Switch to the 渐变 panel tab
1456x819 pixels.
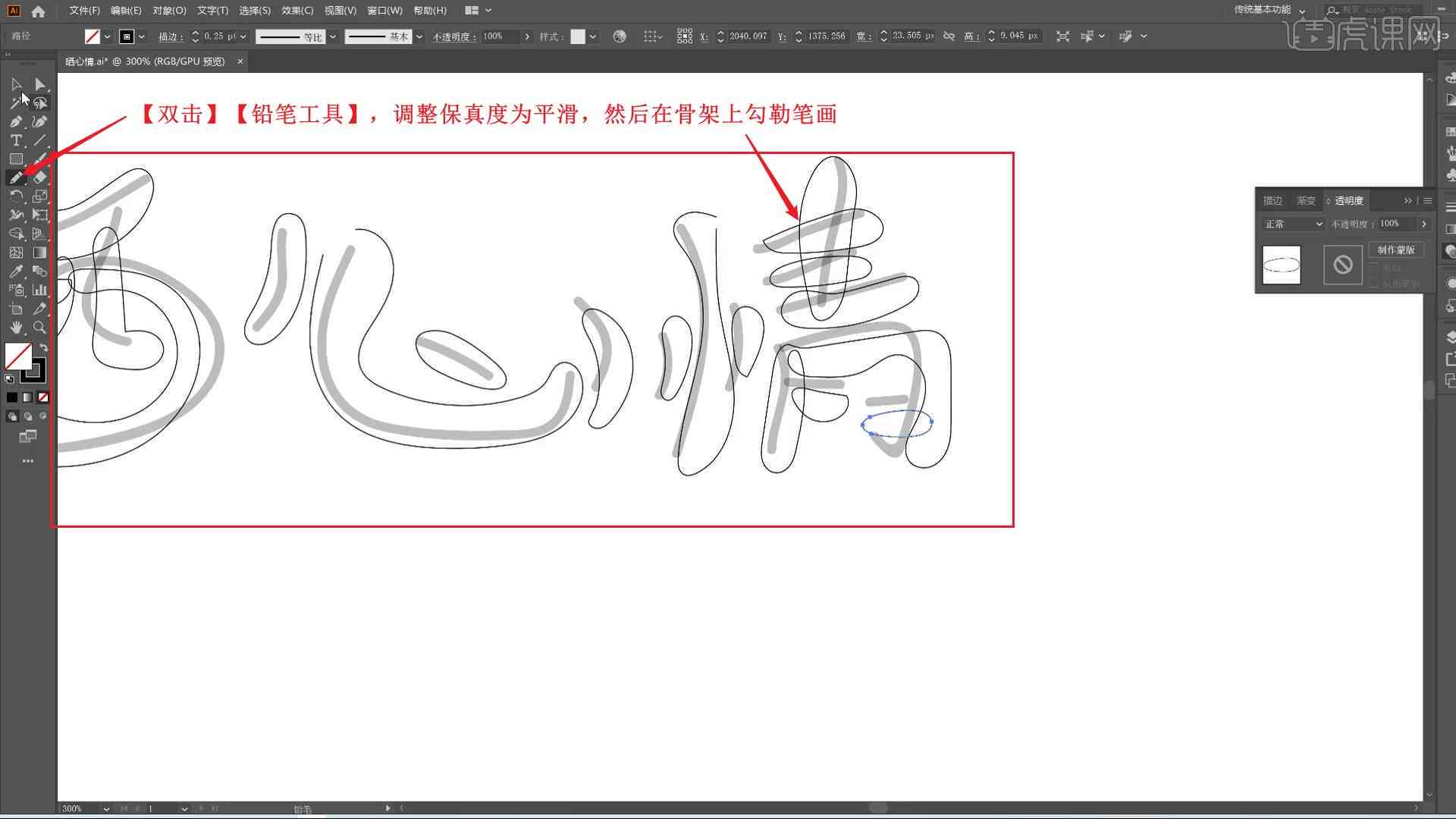tap(1306, 200)
